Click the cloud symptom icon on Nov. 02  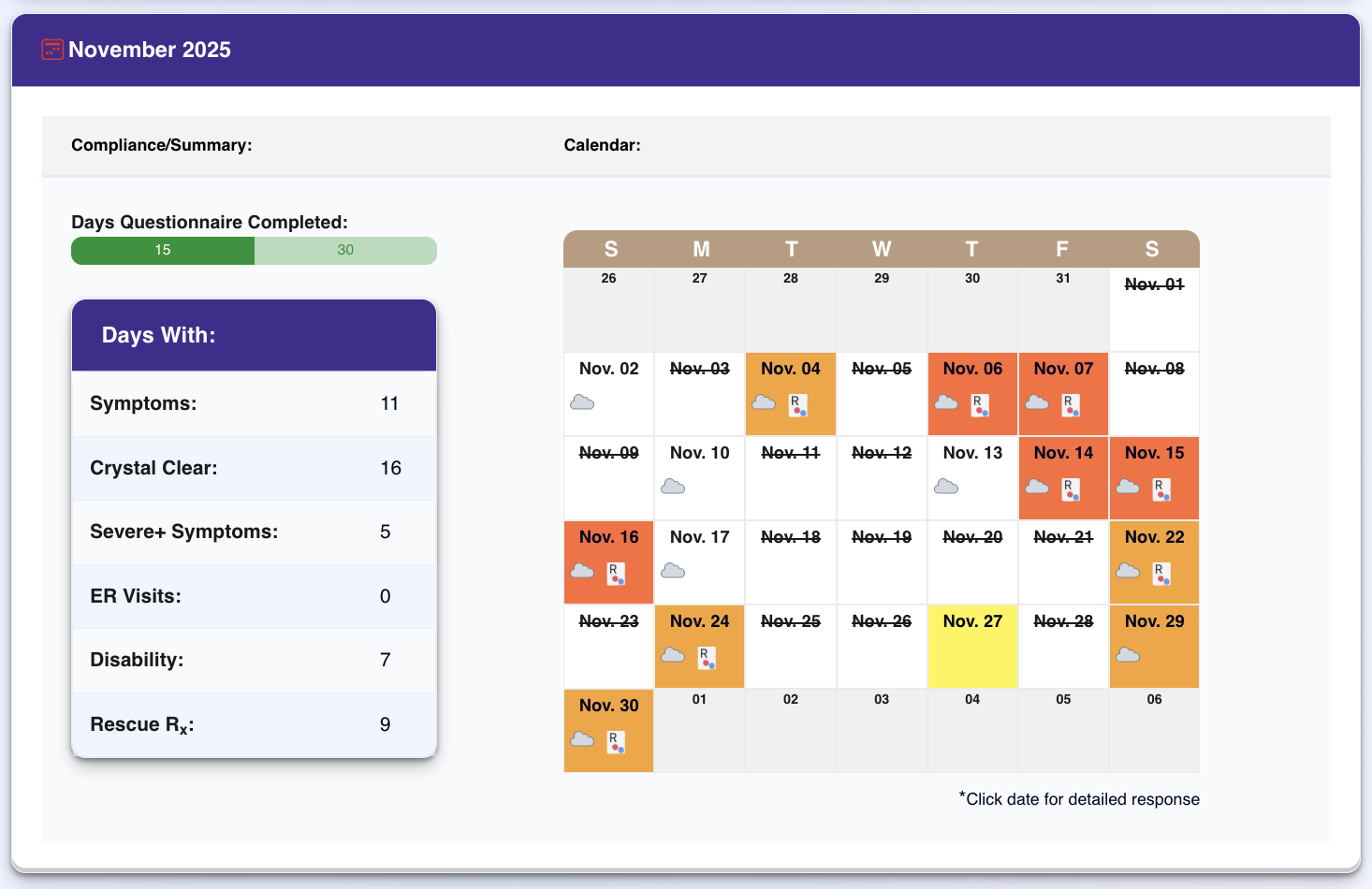pyautogui.click(x=582, y=402)
